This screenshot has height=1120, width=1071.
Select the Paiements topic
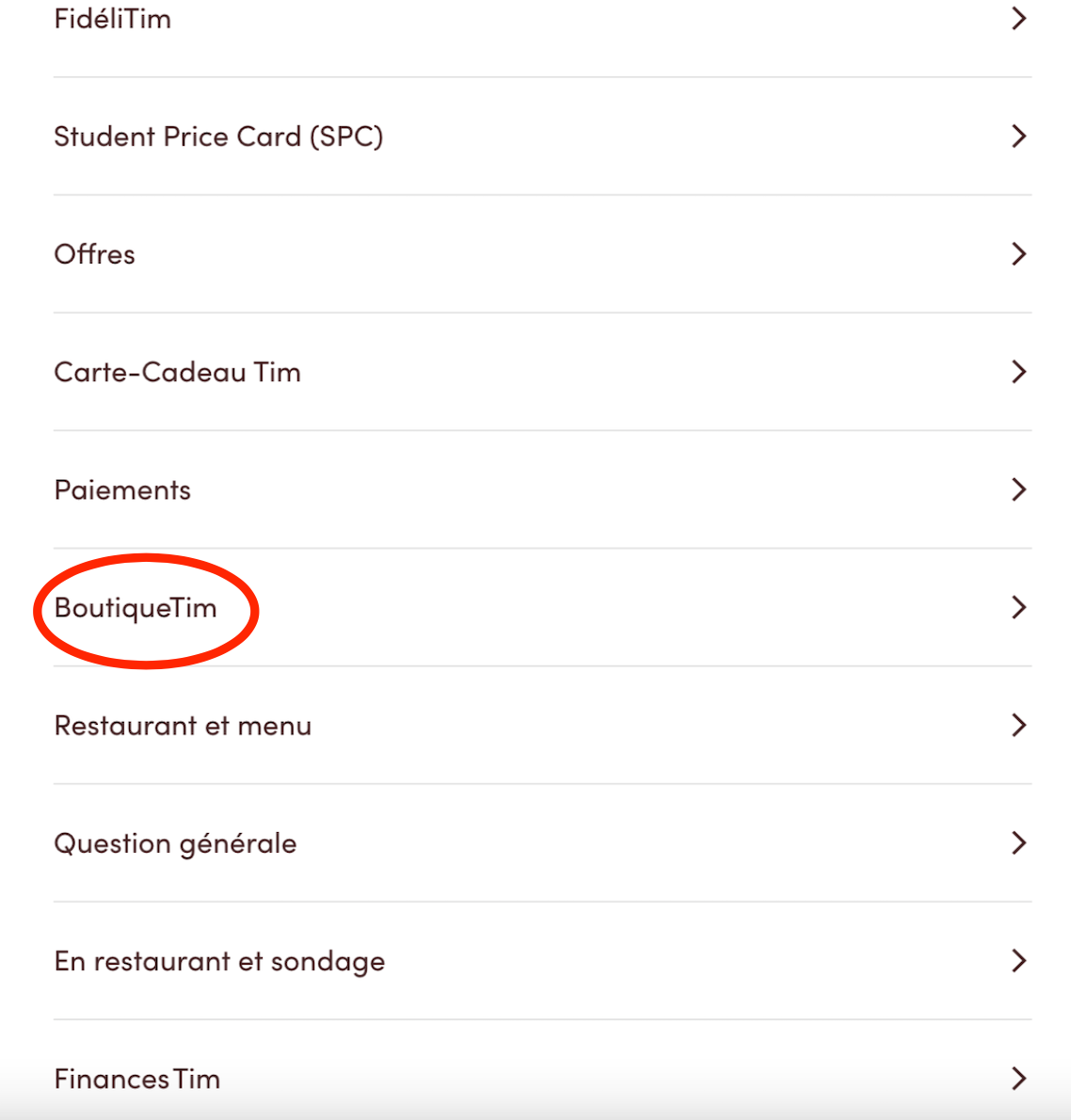123,489
